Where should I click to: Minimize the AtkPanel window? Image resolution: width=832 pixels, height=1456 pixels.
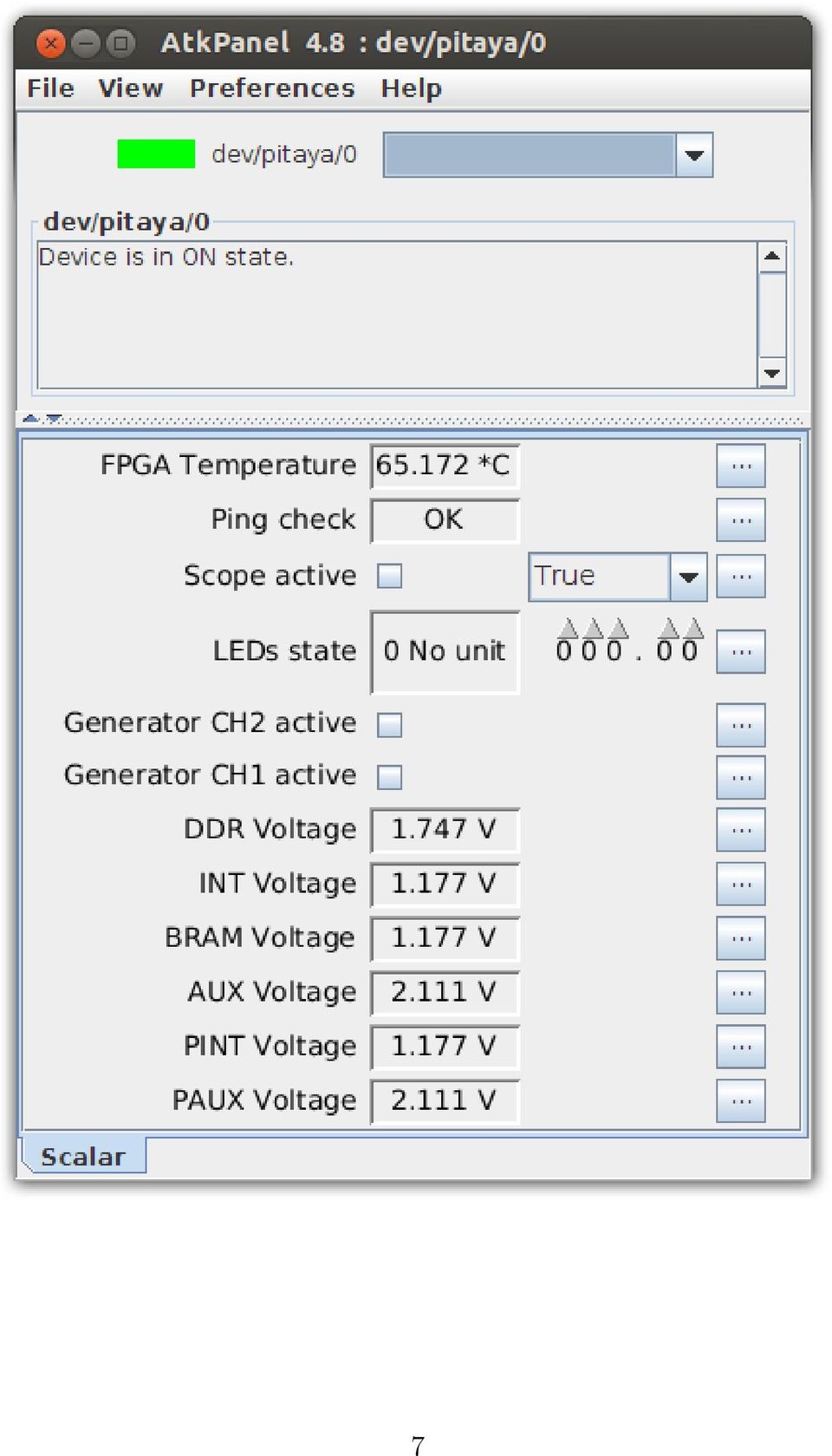click(x=86, y=42)
